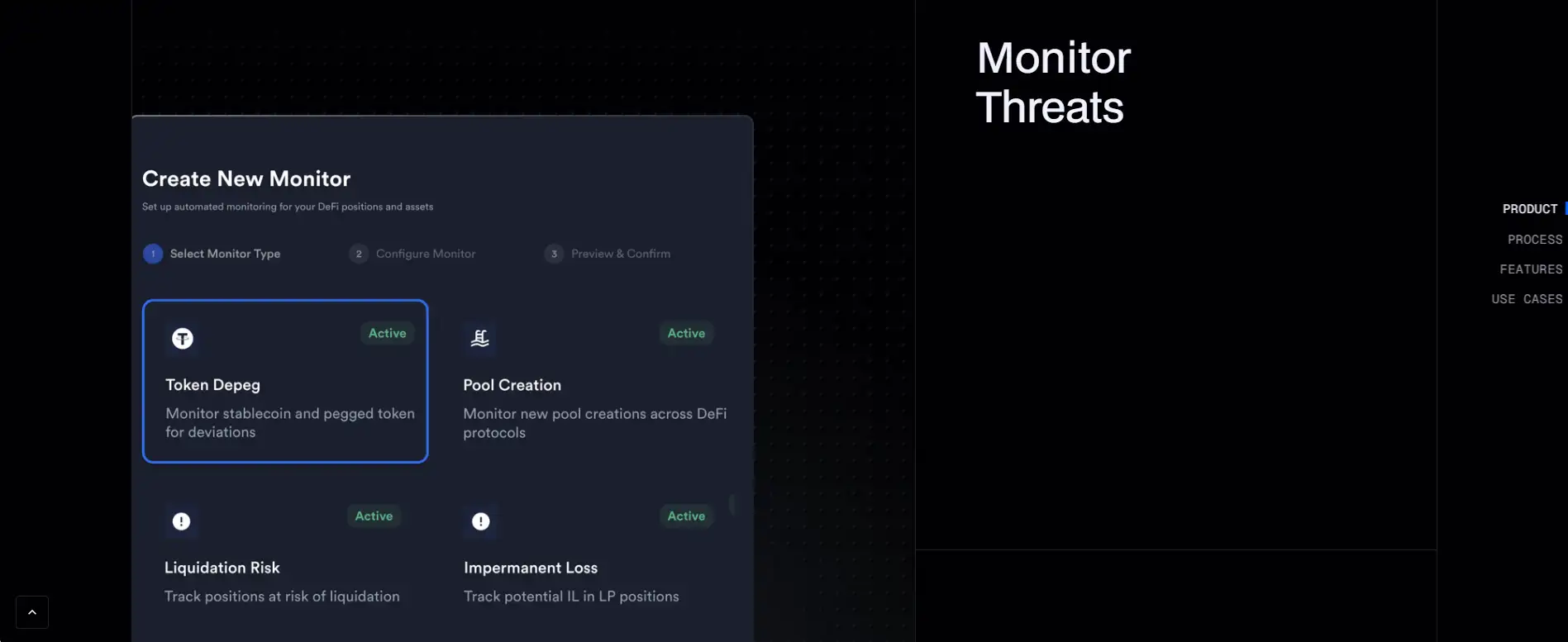Go to the PROCESS section
Screen dimensions: 1568x642
click(1534, 240)
